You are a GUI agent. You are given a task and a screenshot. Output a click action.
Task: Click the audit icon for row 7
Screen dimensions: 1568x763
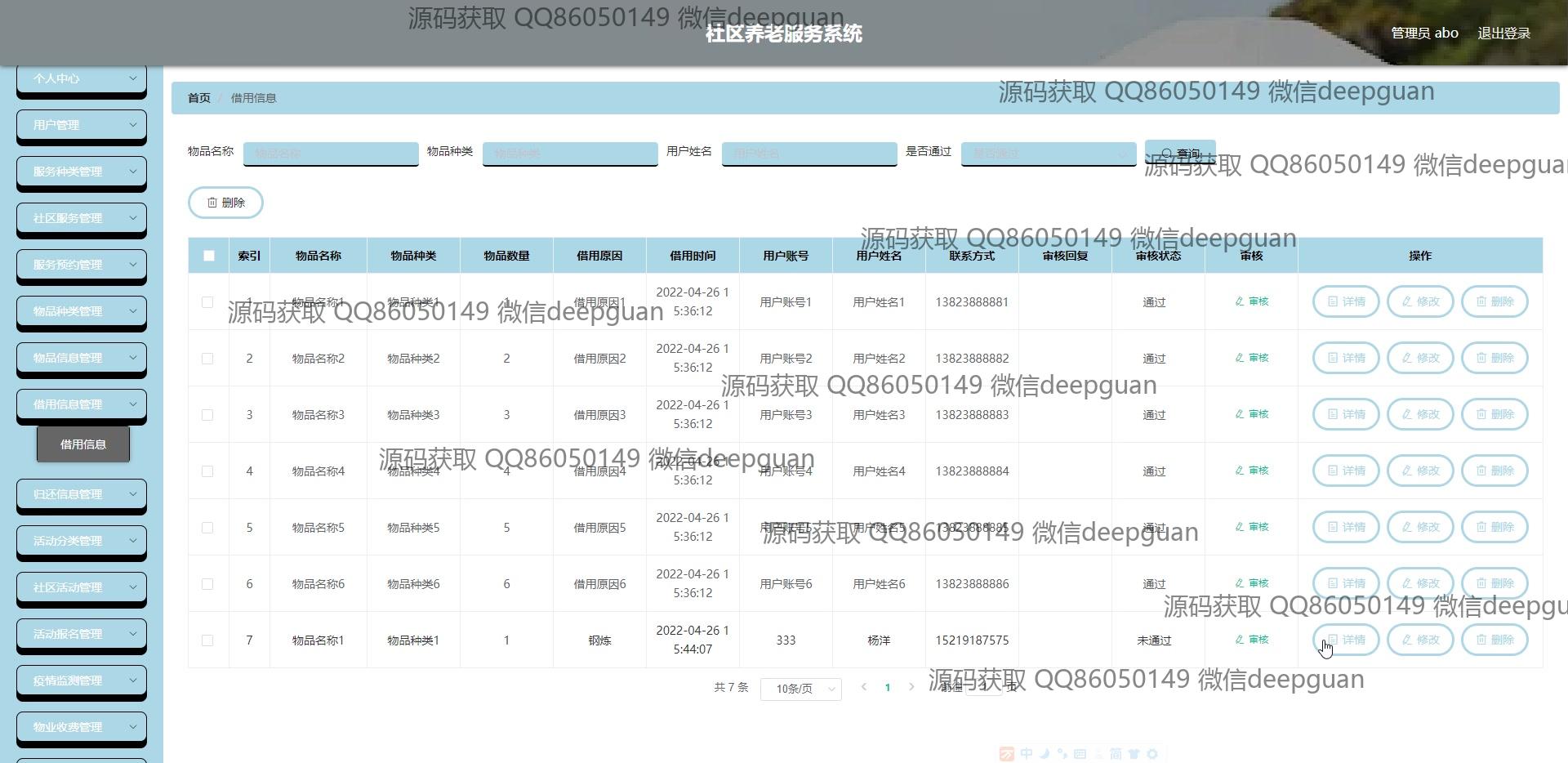tap(1251, 640)
